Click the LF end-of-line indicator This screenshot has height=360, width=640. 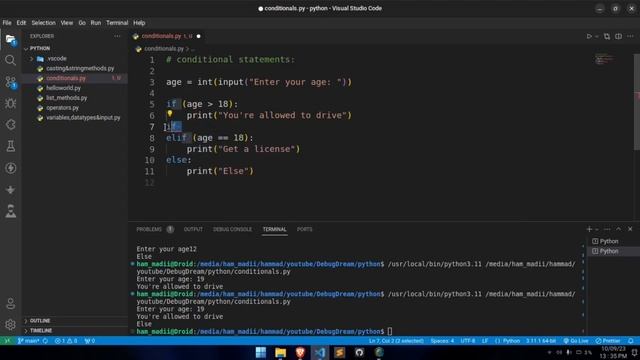point(485,340)
